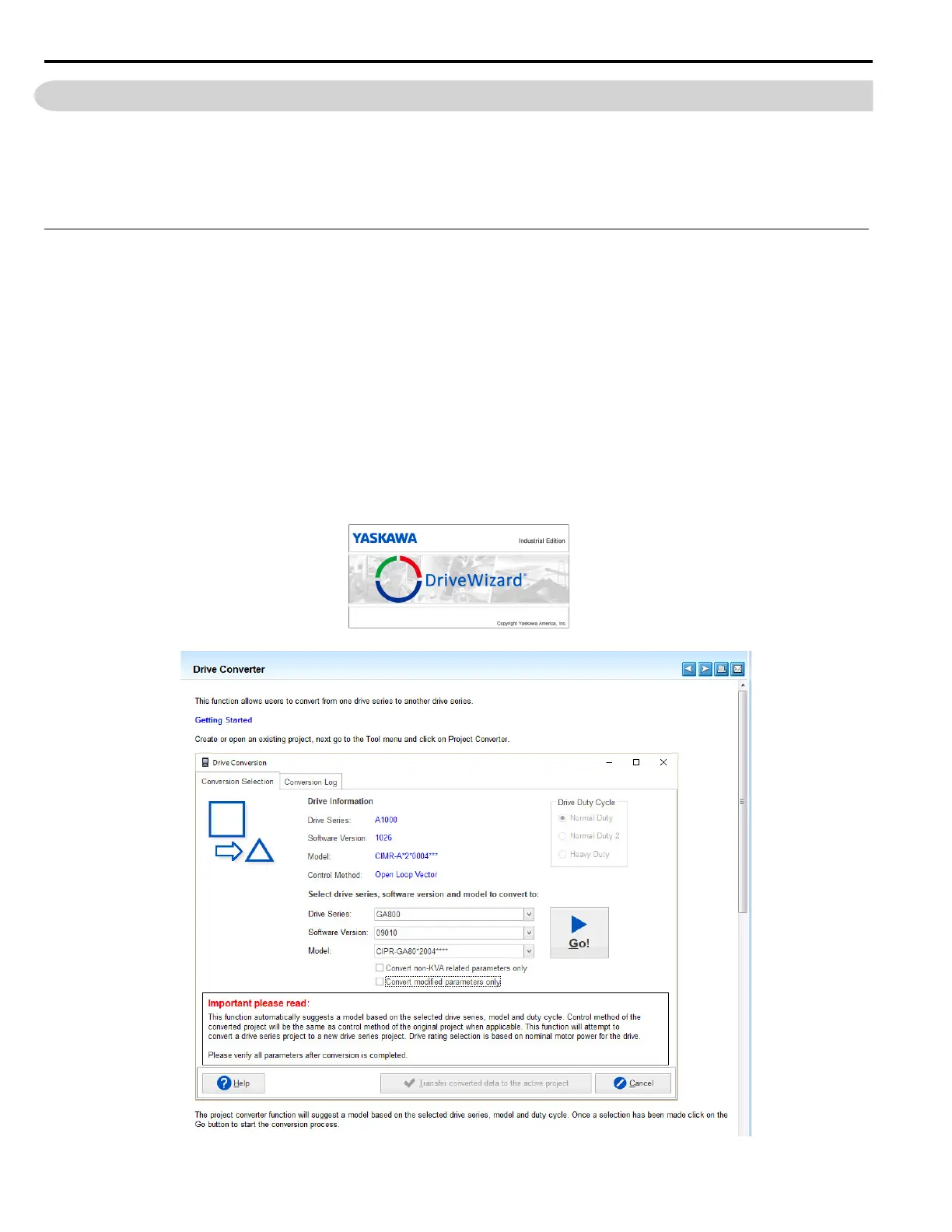Open the Getting Started link
952x1232 pixels.
(x=223, y=720)
